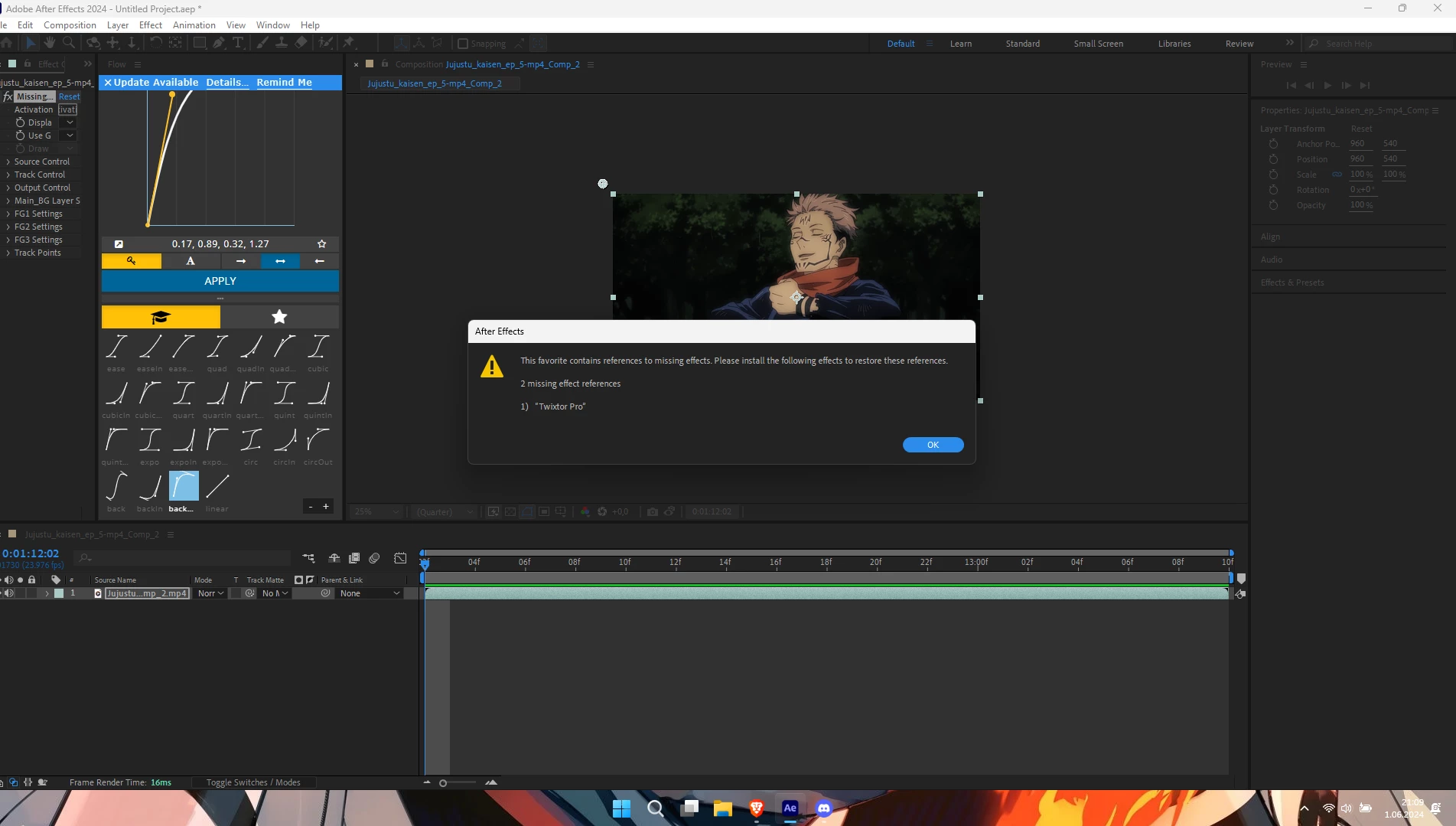Expand layer 1 properties twirl arrow
The image size is (1456, 826).
pyautogui.click(x=47, y=593)
